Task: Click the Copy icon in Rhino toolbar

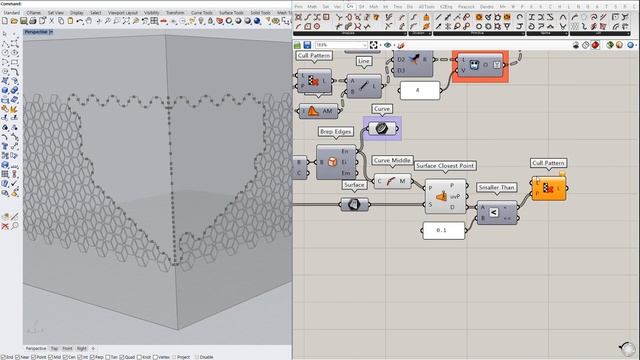Action: pos(61,21)
